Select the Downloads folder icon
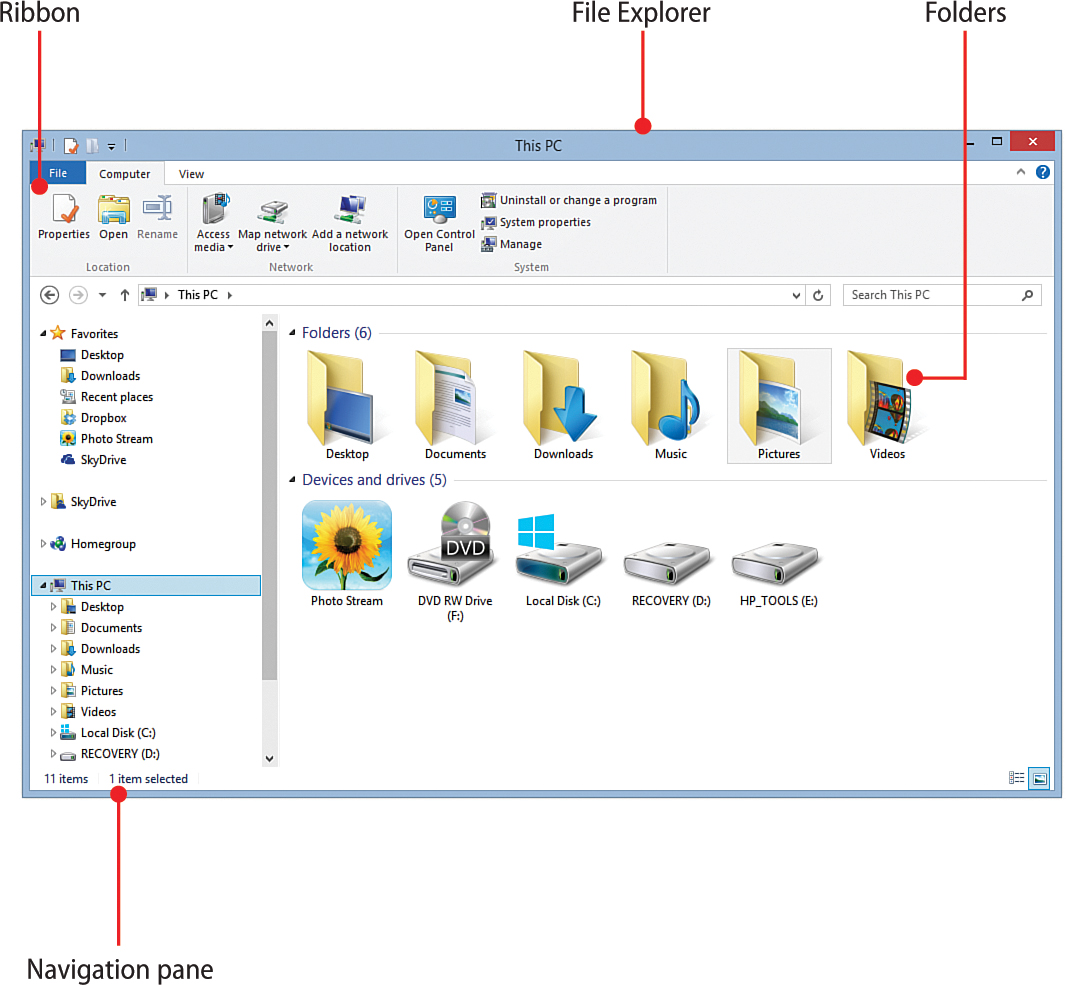This screenshot has width=1066, height=985. click(x=563, y=405)
